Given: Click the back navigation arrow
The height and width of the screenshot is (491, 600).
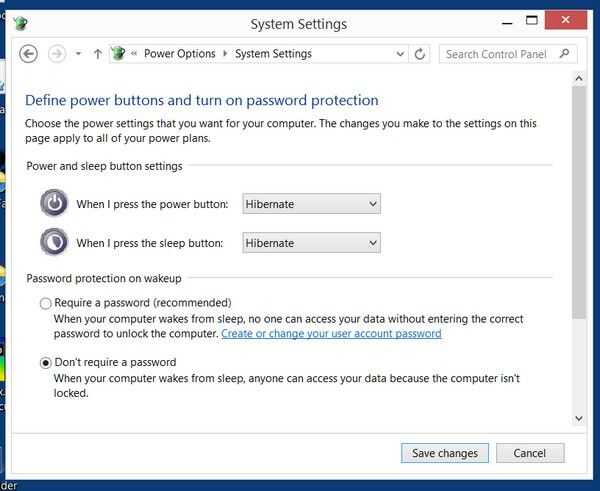Looking at the screenshot, I should pyautogui.click(x=29, y=54).
